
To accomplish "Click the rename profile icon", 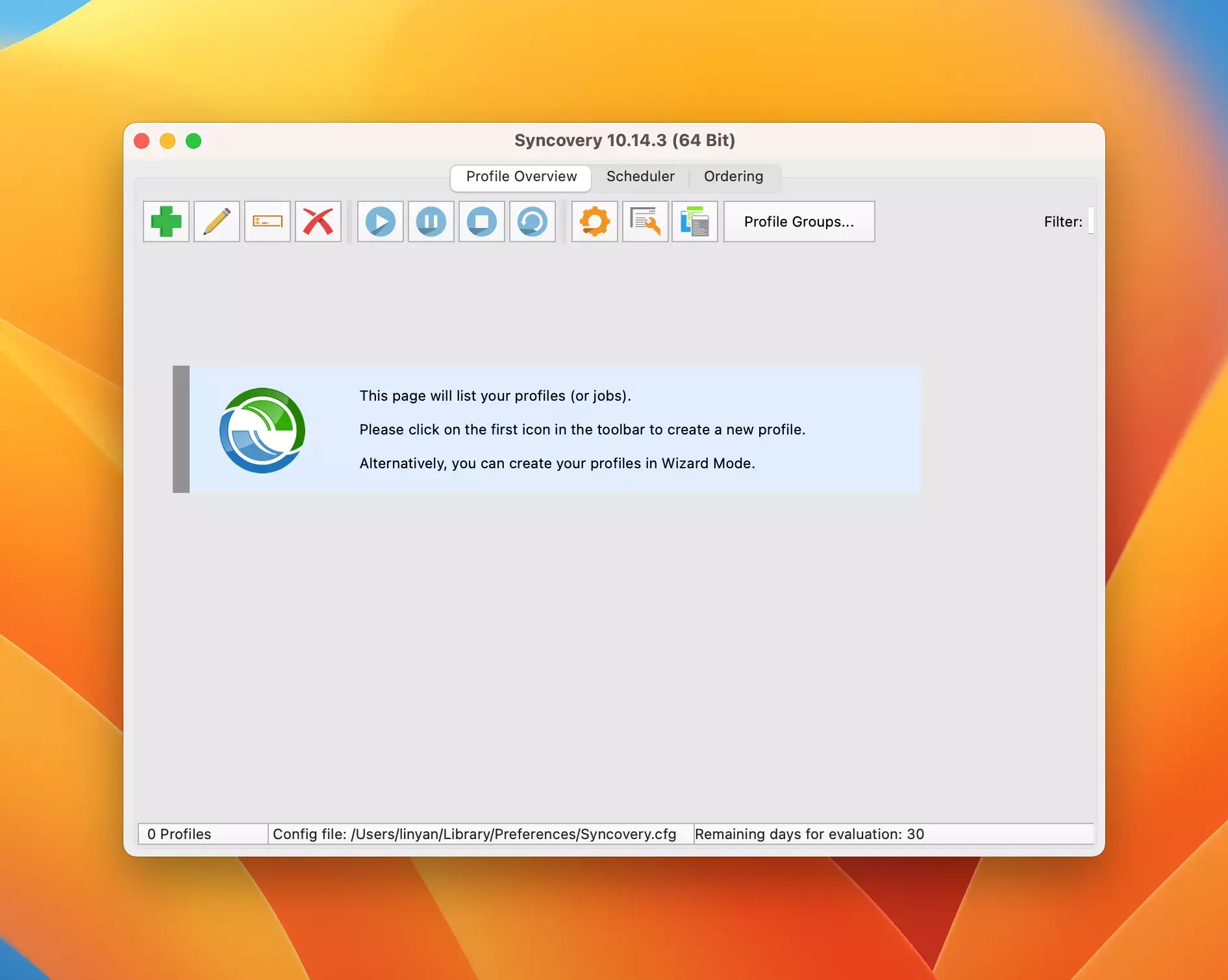I will click(x=267, y=221).
